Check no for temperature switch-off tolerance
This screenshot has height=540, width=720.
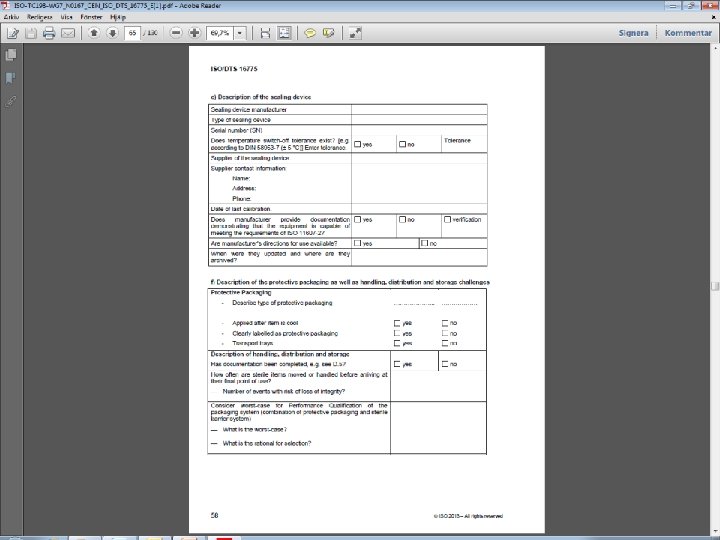[x=402, y=144]
